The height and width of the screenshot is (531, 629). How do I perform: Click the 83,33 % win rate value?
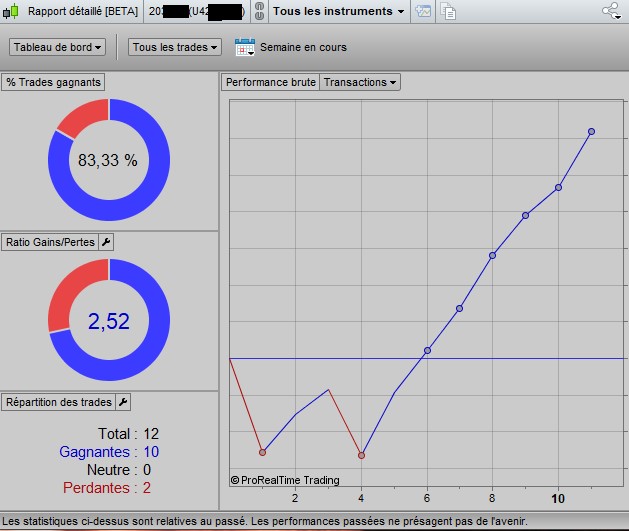click(x=108, y=160)
